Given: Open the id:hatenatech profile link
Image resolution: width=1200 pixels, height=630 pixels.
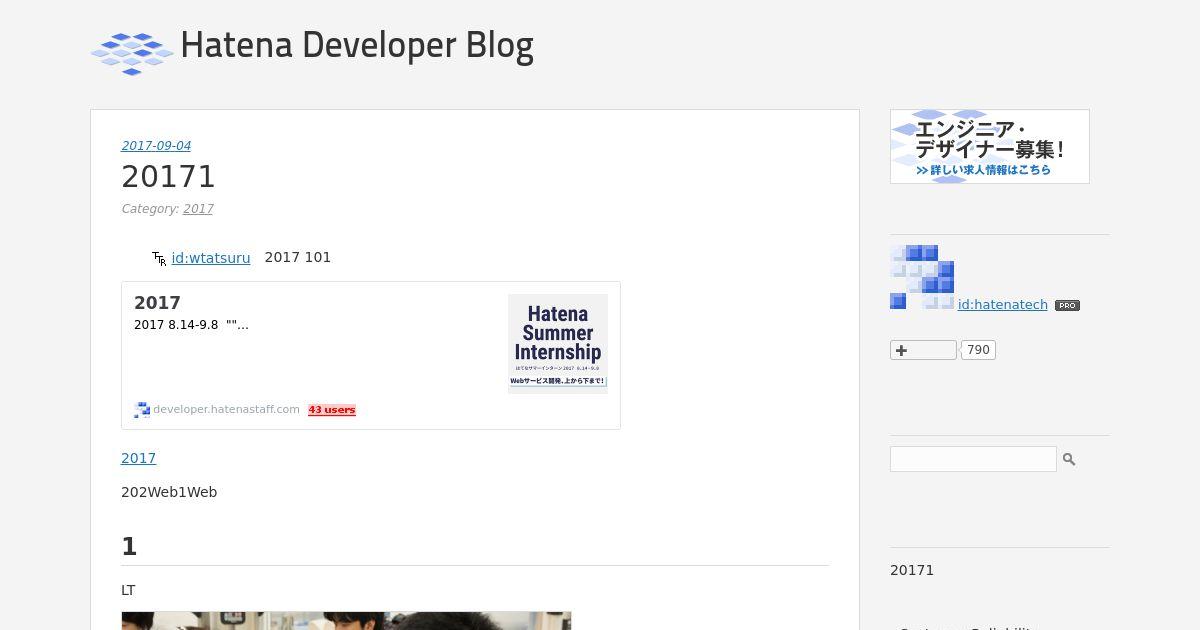Looking at the screenshot, I should click(1003, 305).
